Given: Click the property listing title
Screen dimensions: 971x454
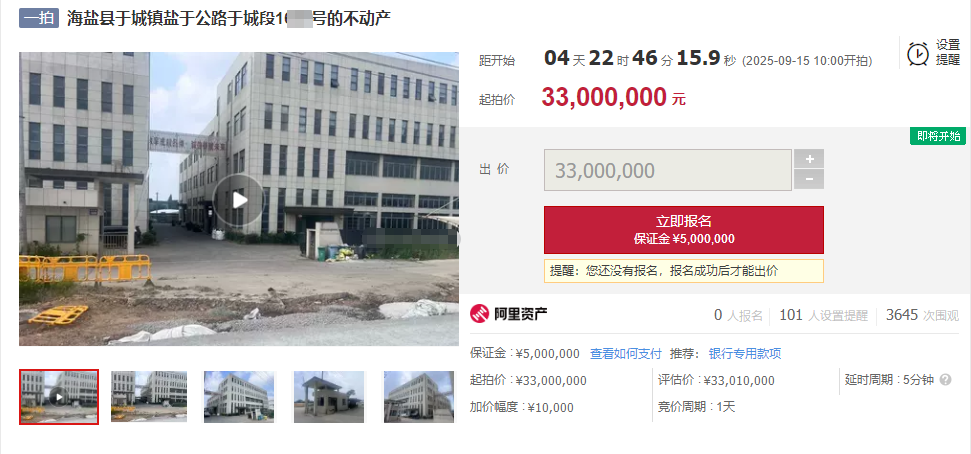Looking at the screenshot, I should (x=229, y=19).
